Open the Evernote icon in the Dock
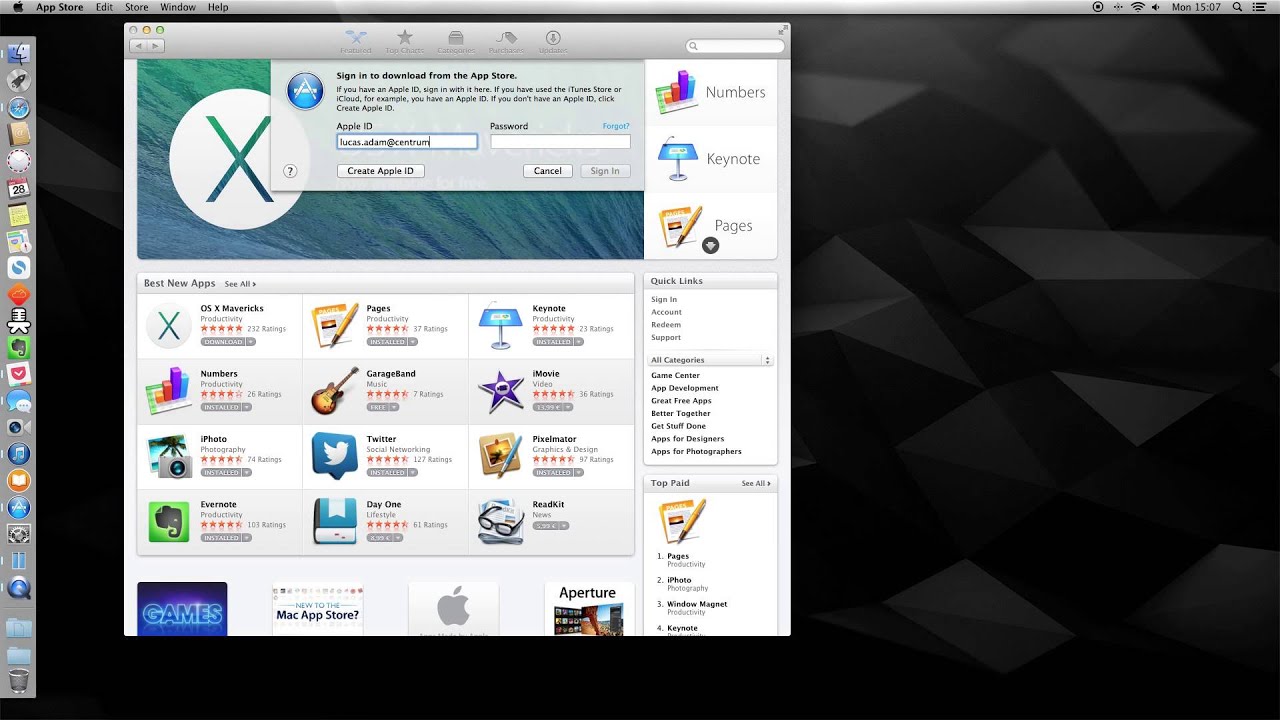The image size is (1280, 720). click(x=19, y=348)
